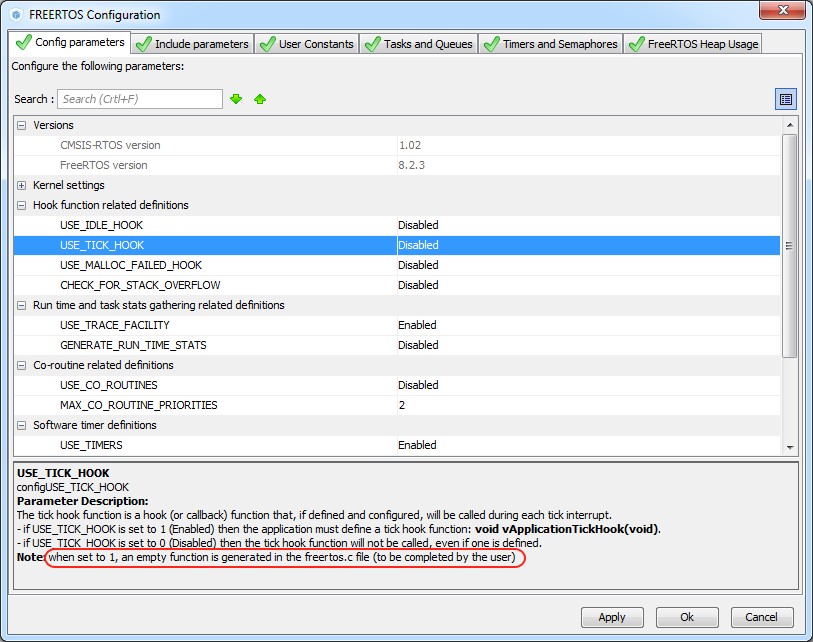Click the CMSIS-RTOS version row
Image resolution: width=813 pixels, height=642 pixels.
point(397,145)
